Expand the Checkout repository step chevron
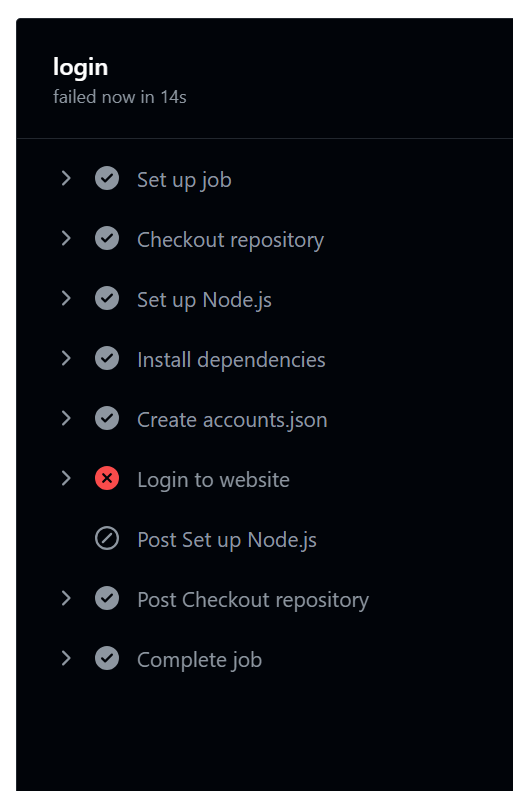Image resolution: width=513 pixels, height=791 pixels. pos(66,238)
